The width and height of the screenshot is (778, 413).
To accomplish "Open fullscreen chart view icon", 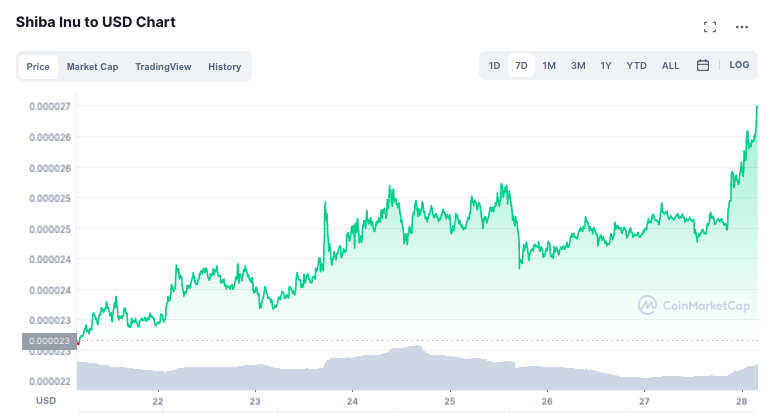I will (710, 27).
